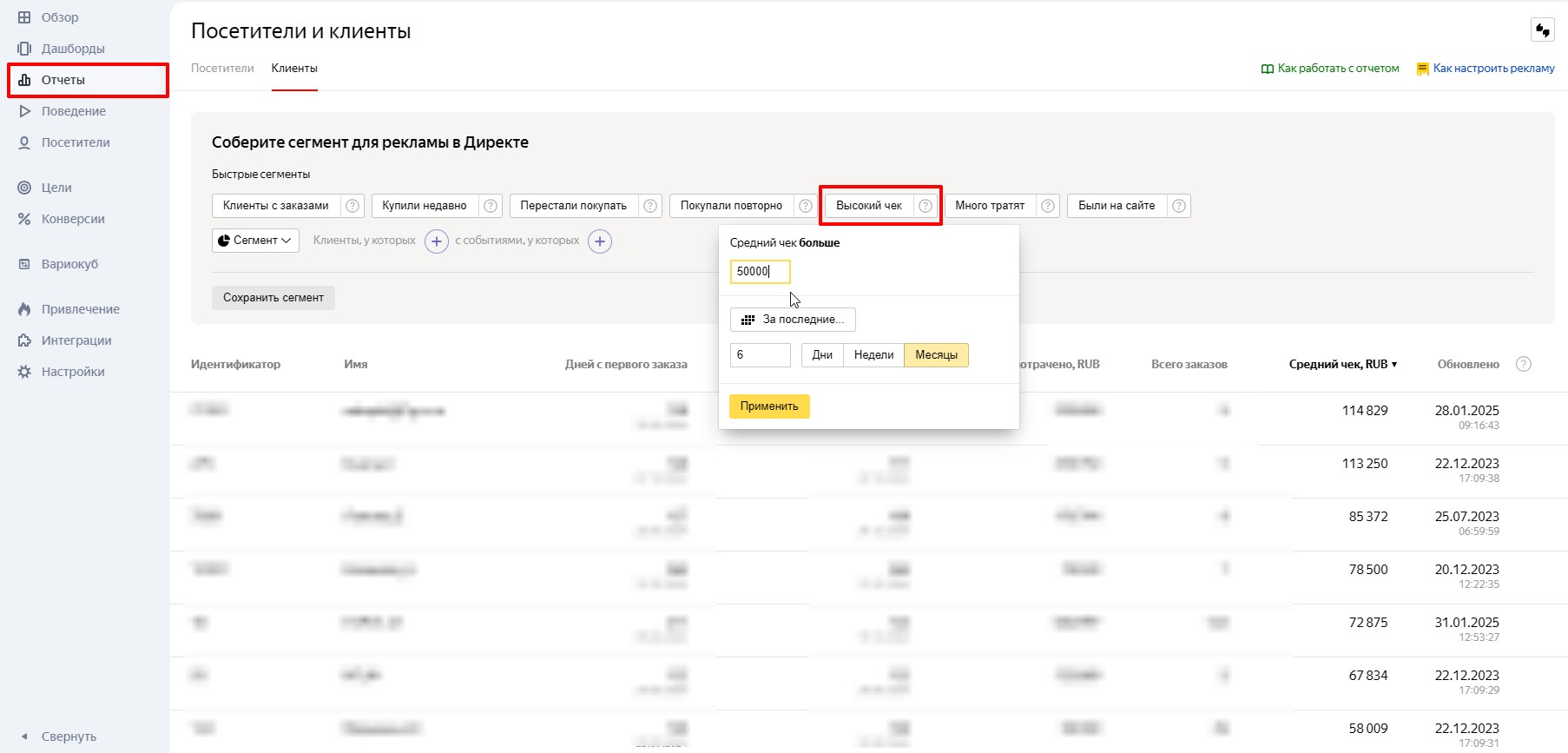
Task: Click help icon beside 'Купили недавно'
Action: [491, 206]
